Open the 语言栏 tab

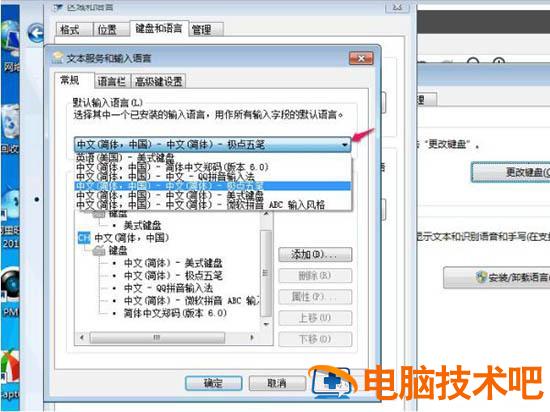click(x=113, y=81)
